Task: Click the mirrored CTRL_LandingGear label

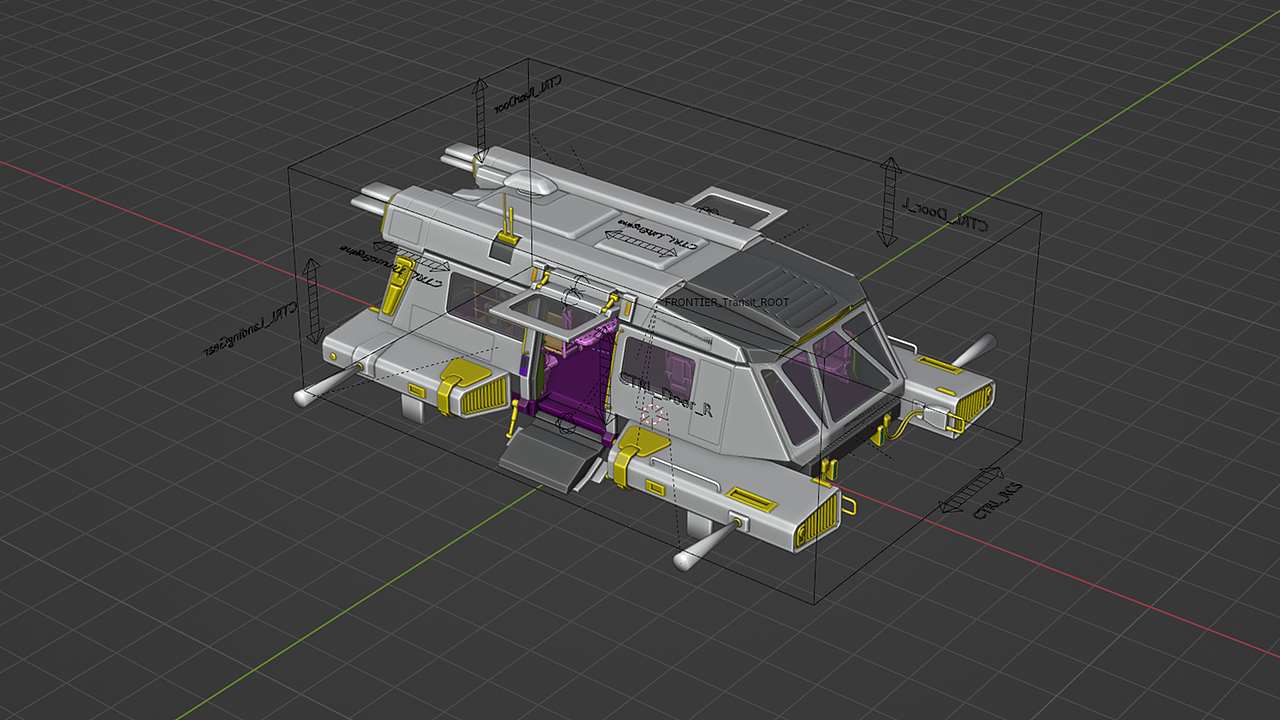Action: [x=250, y=327]
